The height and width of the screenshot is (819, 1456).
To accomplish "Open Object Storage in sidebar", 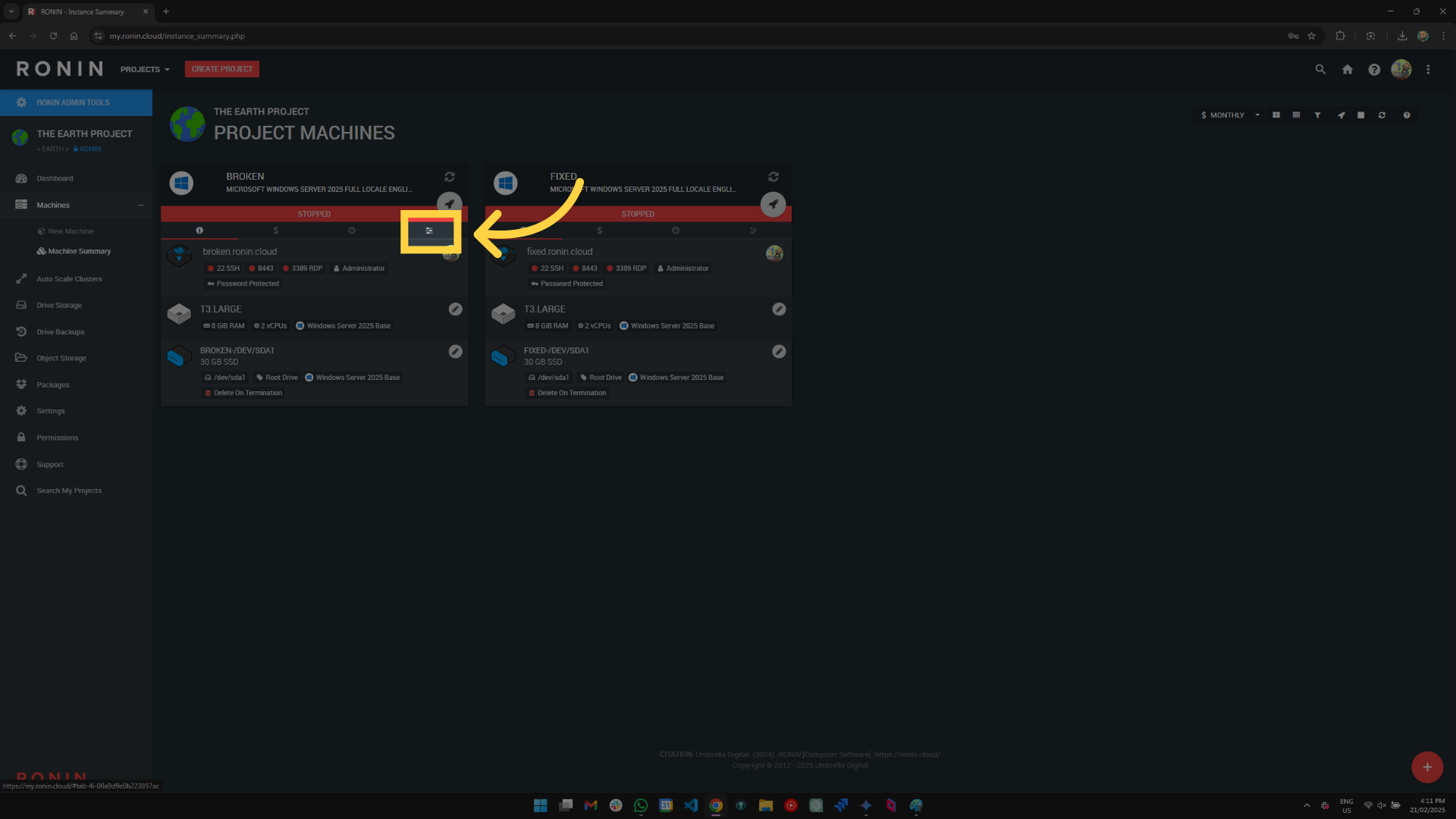I will tap(61, 358).
